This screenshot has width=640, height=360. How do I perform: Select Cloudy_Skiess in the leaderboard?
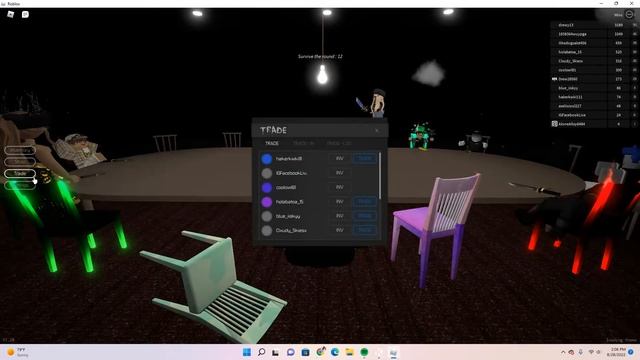pos(595,61)
